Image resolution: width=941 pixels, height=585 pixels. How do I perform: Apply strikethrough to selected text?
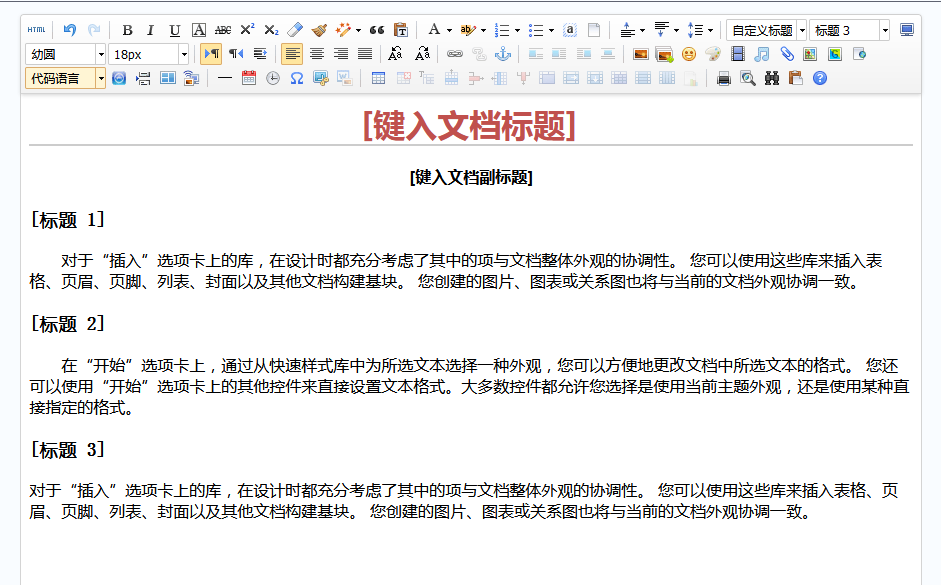(225, 30)
